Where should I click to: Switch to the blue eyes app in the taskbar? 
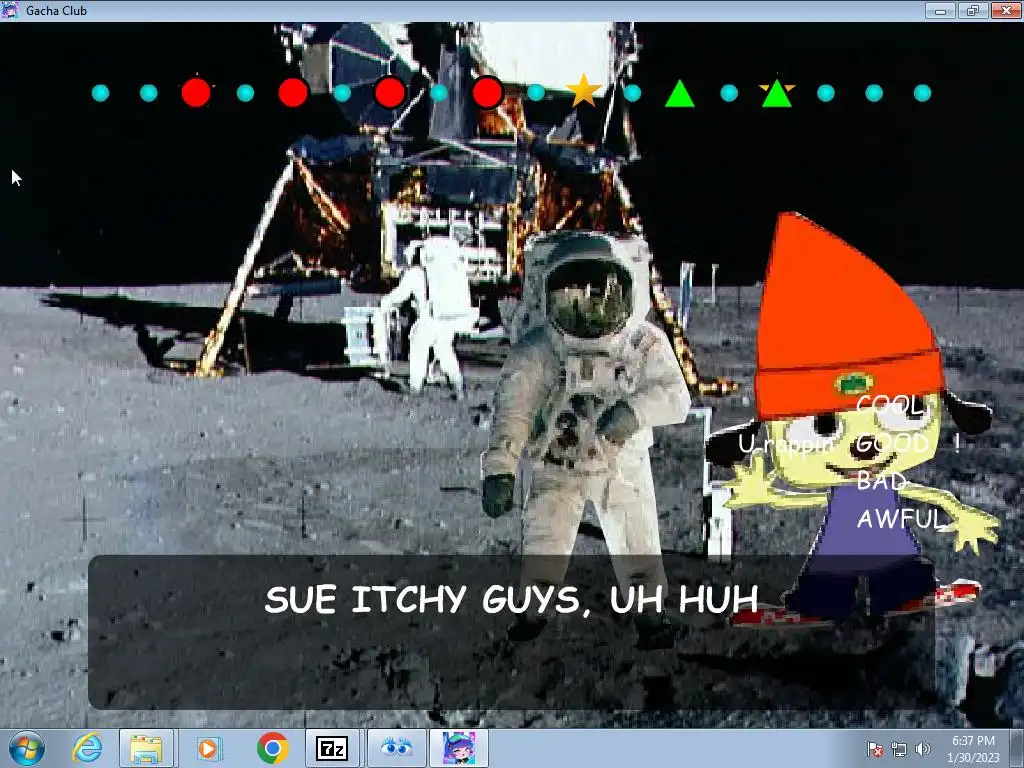click(x=396, y=748)
